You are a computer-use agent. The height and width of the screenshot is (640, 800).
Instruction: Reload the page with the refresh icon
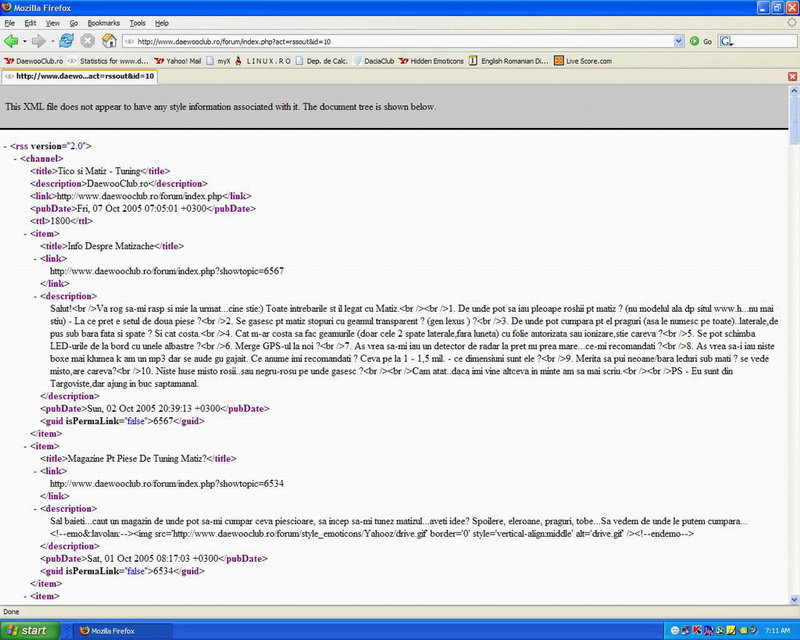pyautogui.click(x=66, y=41)
